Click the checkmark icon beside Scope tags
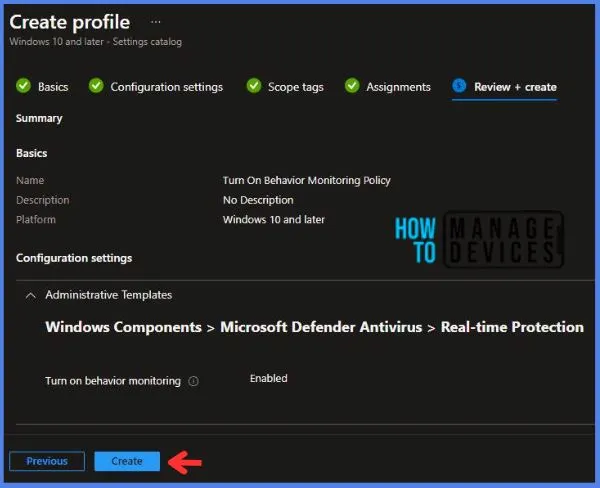Image resolution: width=600 pixels, height=488 pixels. [254, 85]
